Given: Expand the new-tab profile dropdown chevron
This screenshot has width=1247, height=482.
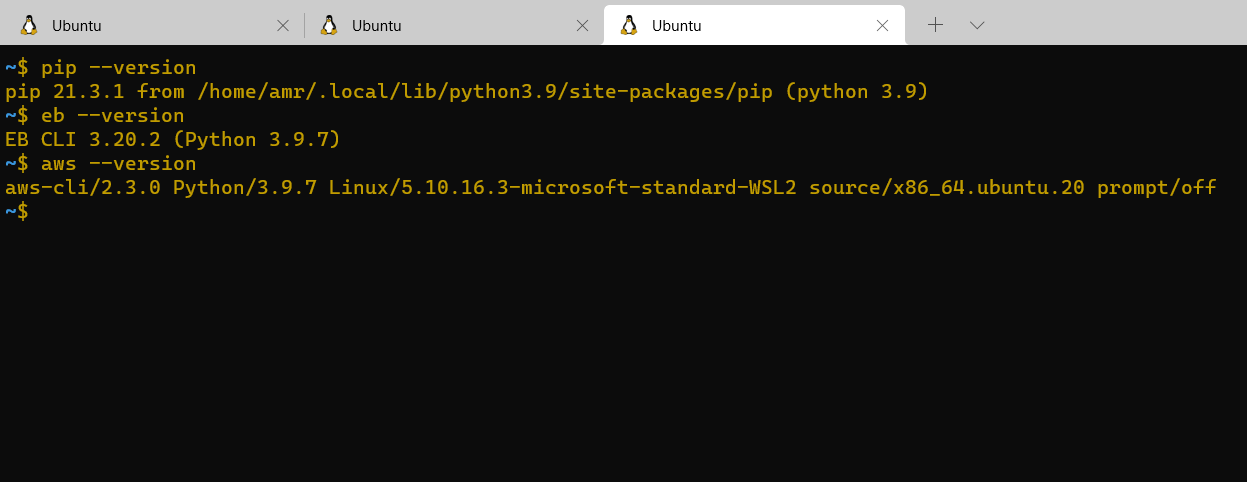Looking at the screenshot, I should pos(978,25).
